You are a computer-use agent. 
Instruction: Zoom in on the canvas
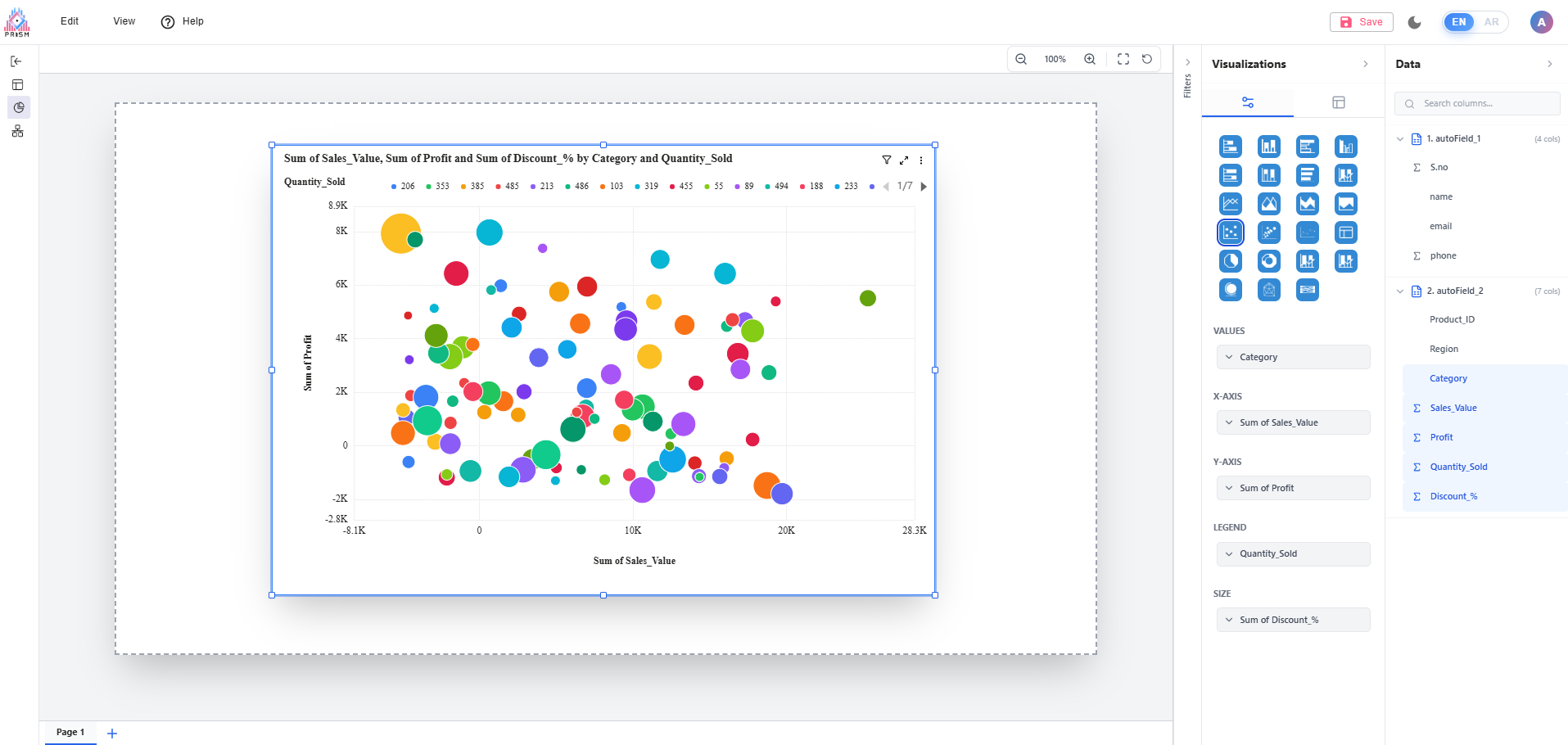[x=1089, y=59]
